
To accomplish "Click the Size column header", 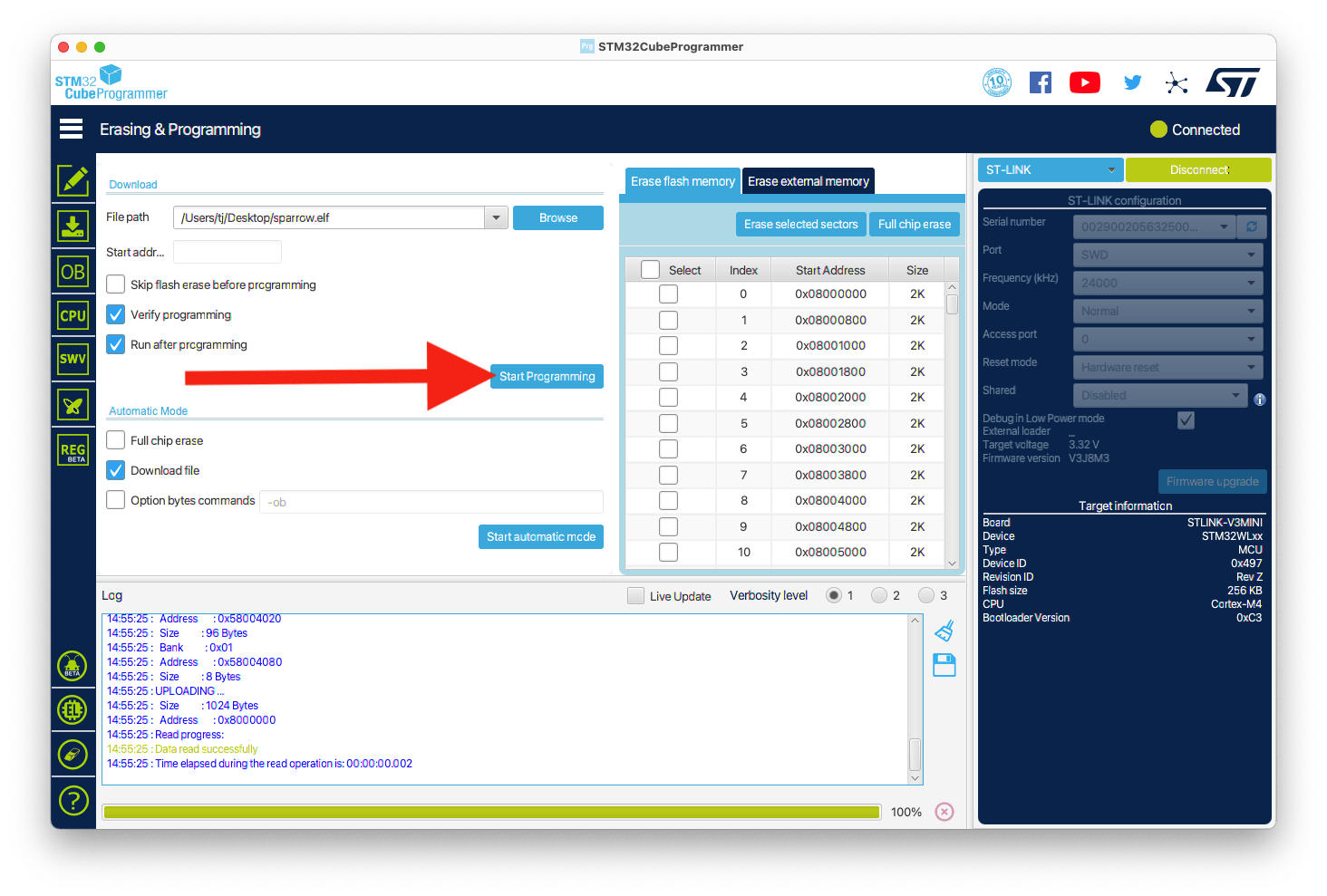I will coord(917,270).
